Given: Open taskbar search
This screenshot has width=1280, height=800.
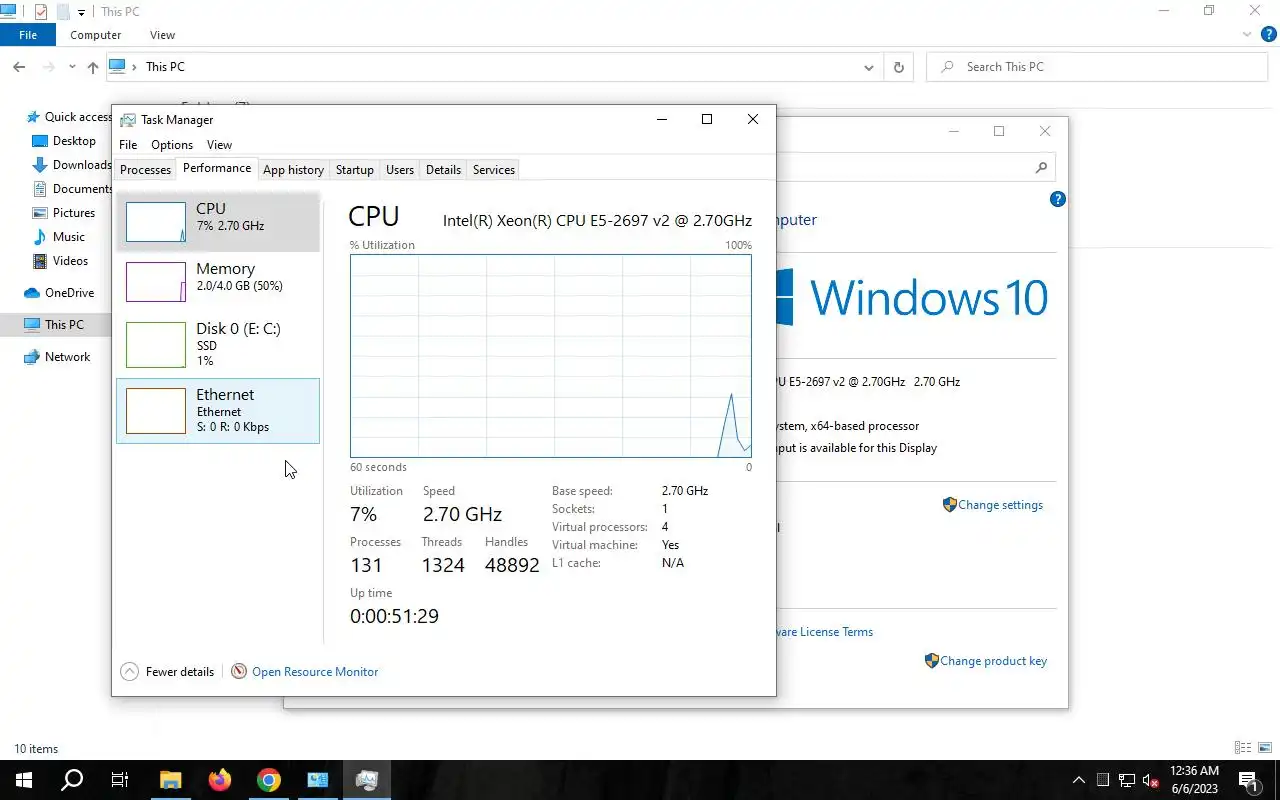Looking at the screenshot, I should [72, 780].
